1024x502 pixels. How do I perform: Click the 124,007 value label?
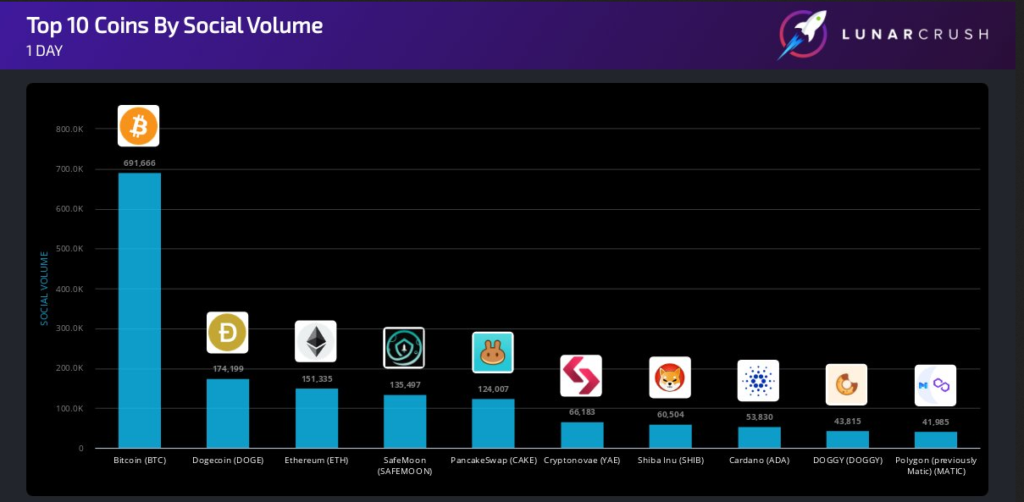coord(493,389)
